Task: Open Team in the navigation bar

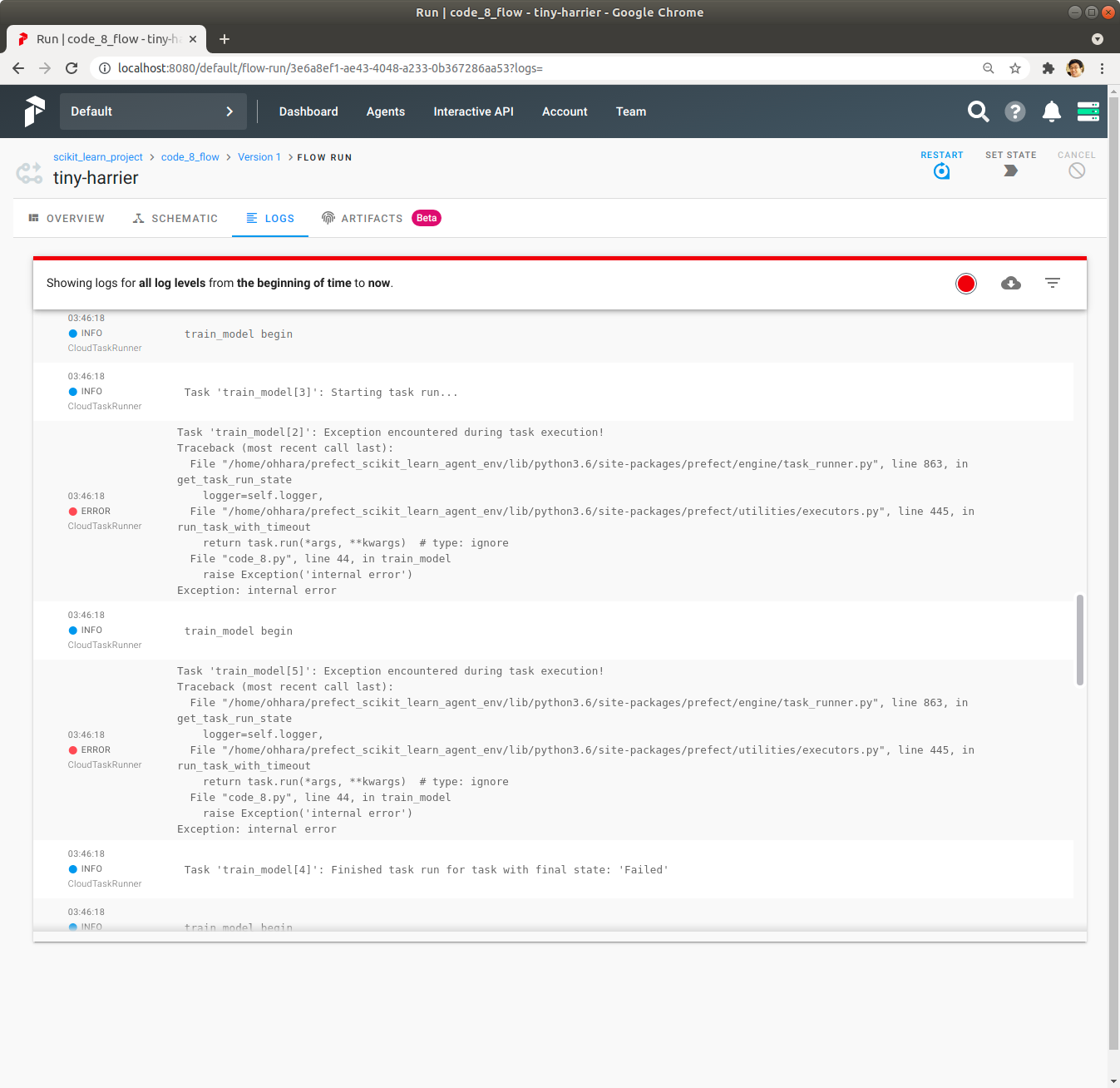Action: pos(631,111)
